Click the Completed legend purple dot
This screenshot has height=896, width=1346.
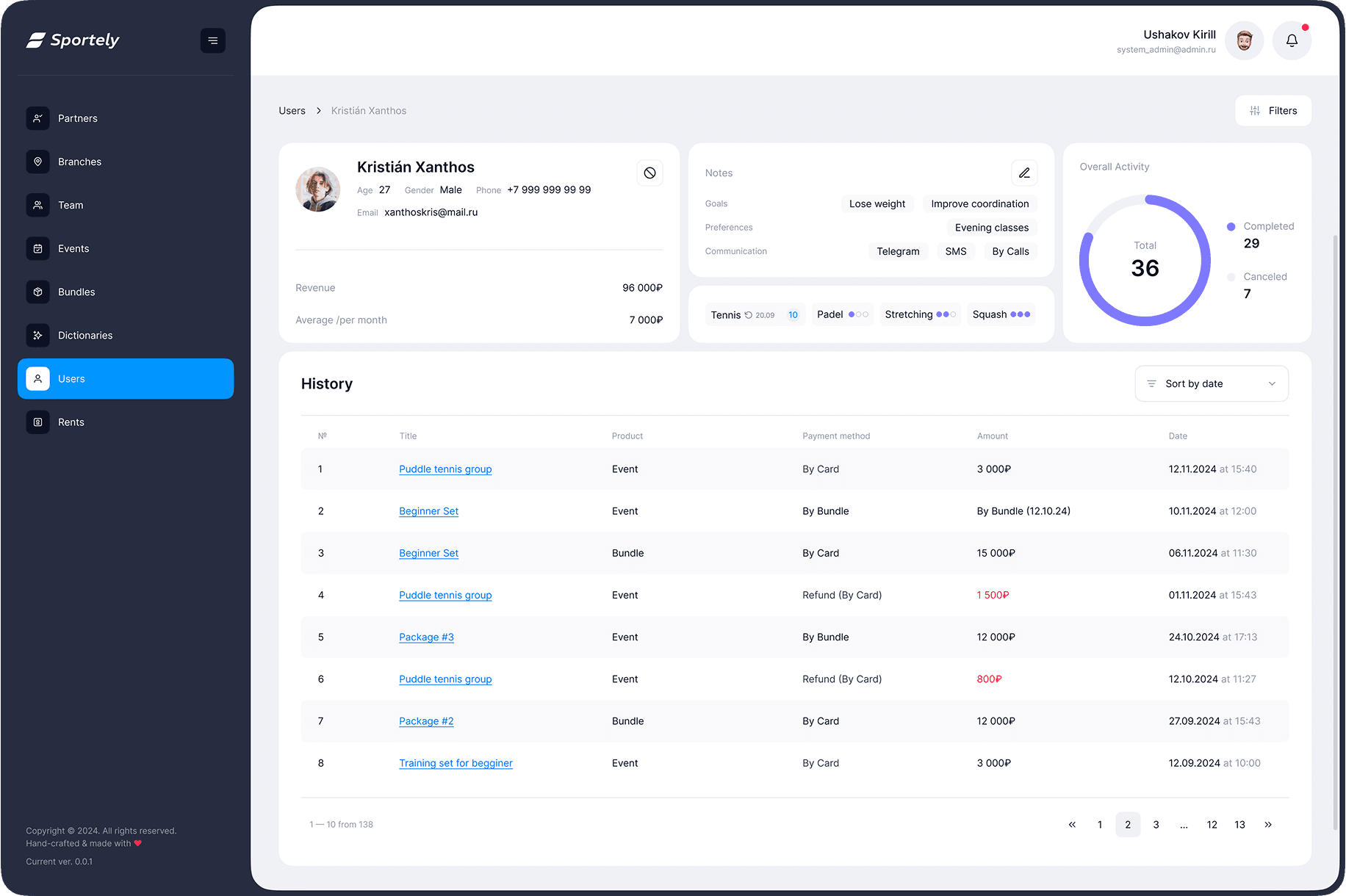(1231, 226)
